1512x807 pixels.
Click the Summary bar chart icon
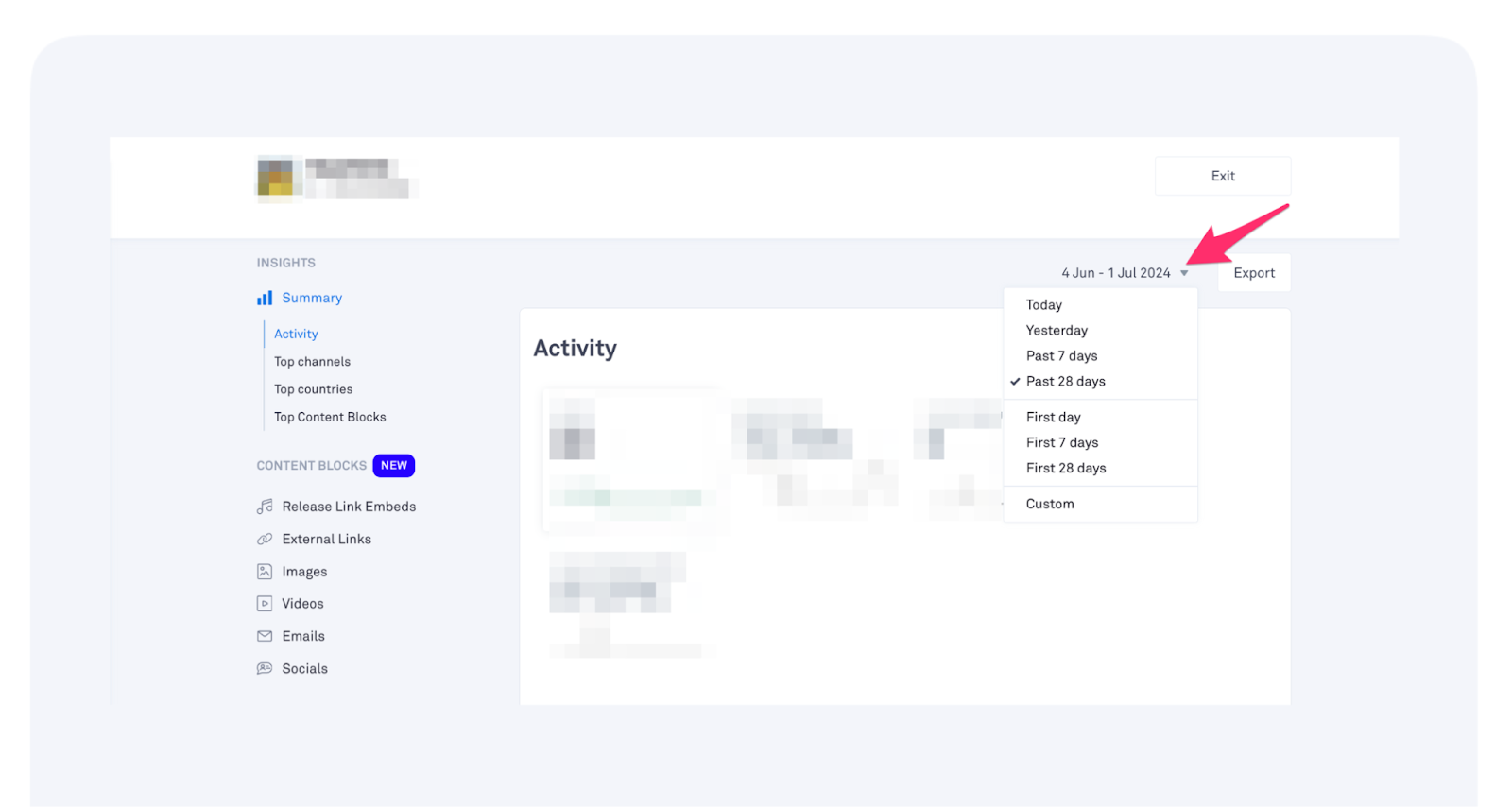click(265, 298)
